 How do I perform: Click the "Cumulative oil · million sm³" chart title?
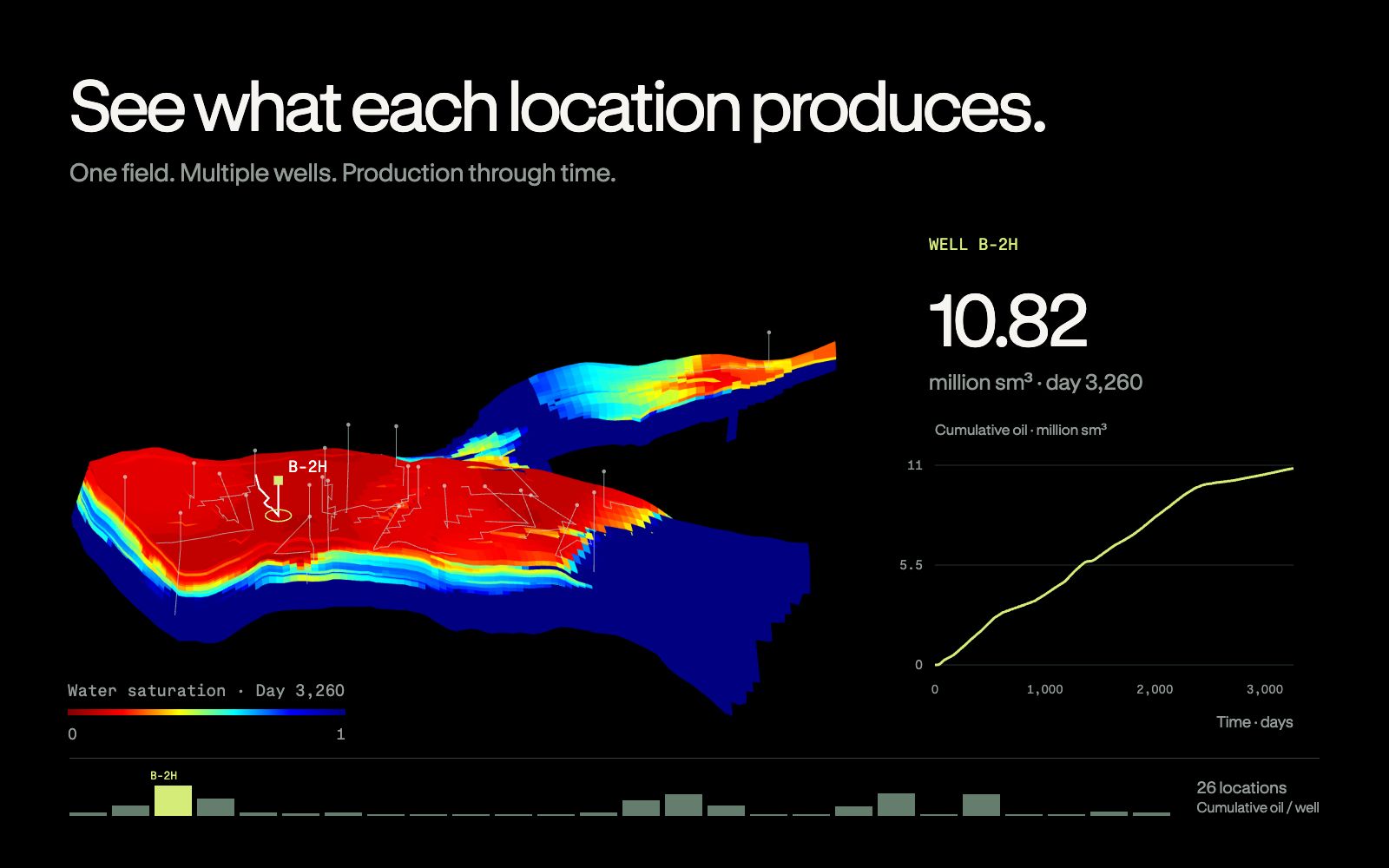(1020, 430)
